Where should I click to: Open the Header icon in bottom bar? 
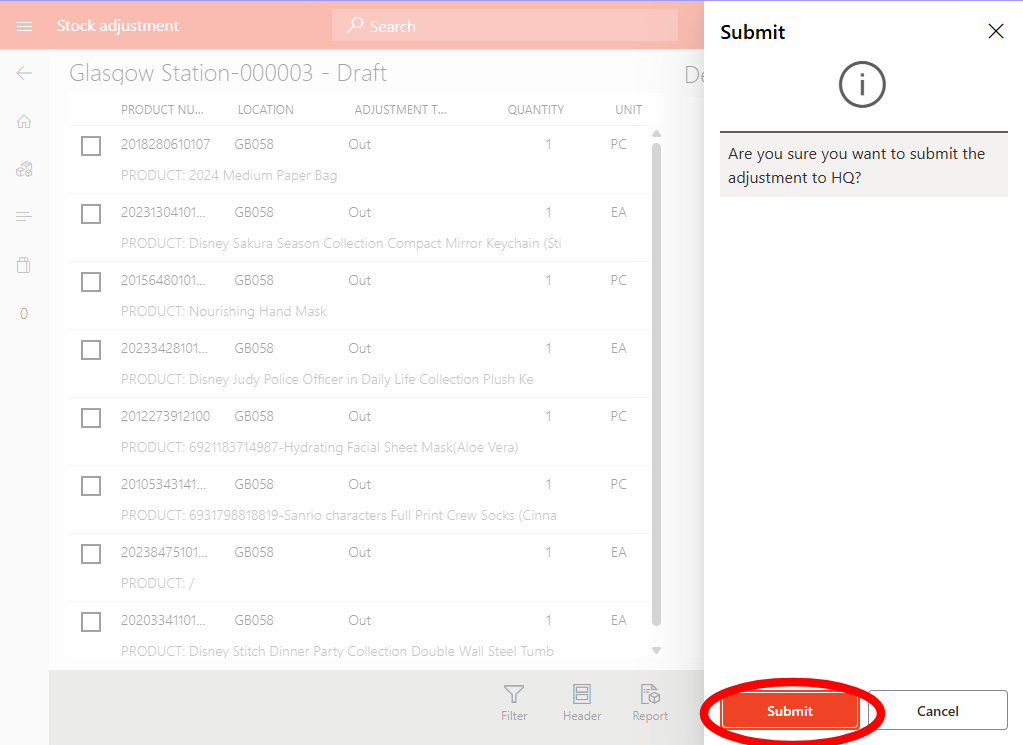pos(581,702)
